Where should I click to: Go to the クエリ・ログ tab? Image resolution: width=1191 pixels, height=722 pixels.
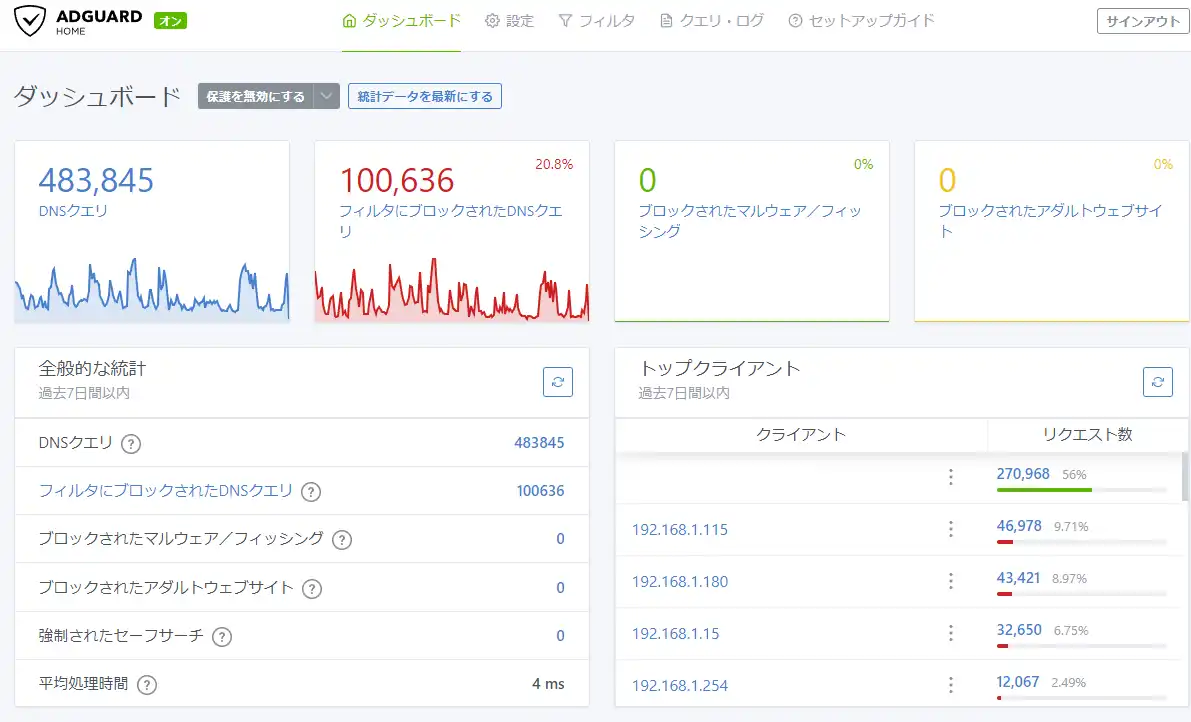pyautogui.click(x=712, y=20)
